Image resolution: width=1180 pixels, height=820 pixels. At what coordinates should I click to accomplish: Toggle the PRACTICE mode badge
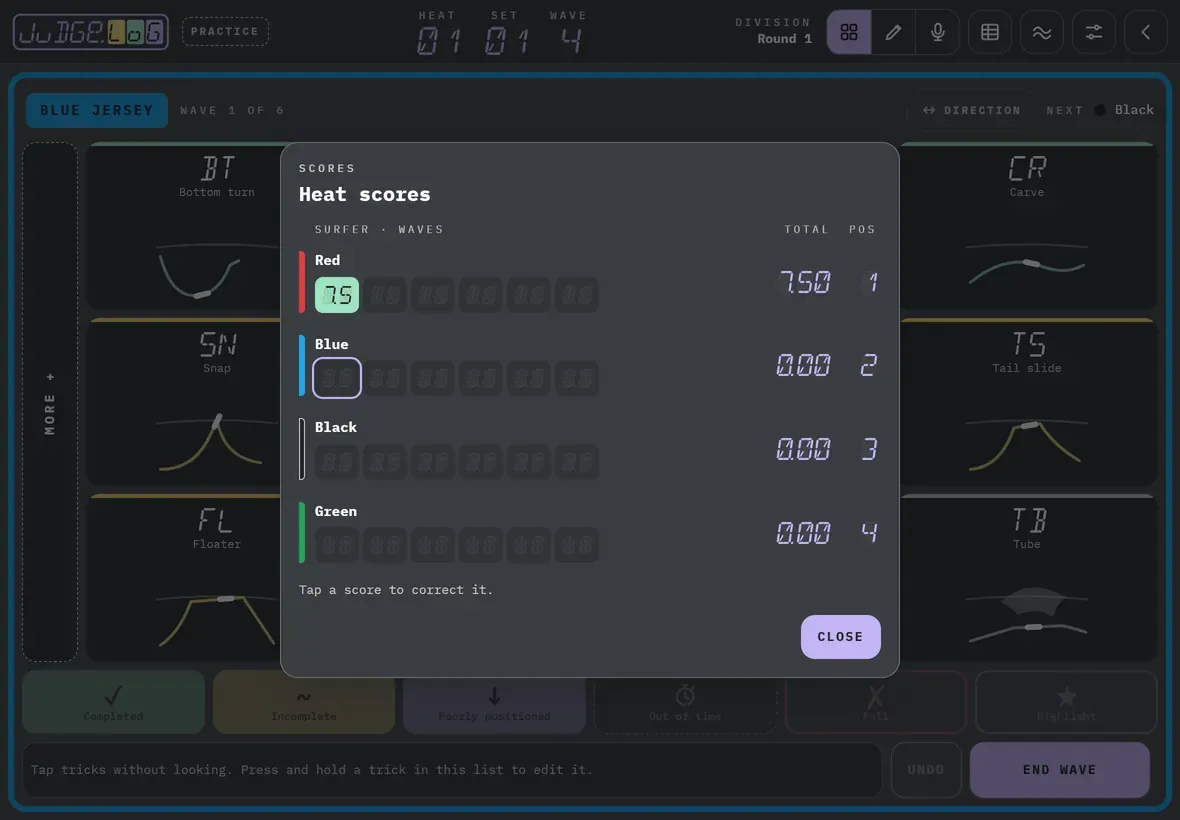(225, 32)
